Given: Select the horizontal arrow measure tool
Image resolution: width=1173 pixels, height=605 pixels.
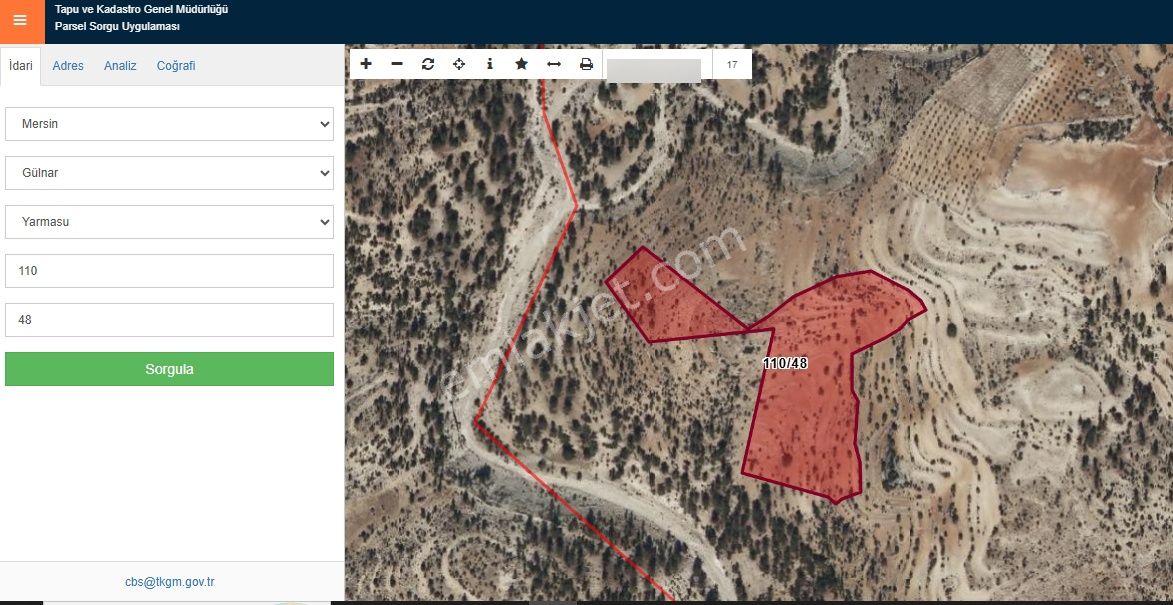Looking at the screenshot, I should 553,64.
